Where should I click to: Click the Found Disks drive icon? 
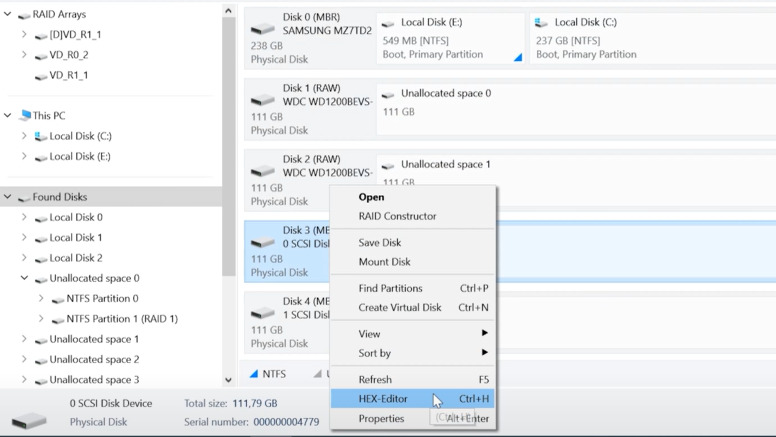[x=24, y=198]
